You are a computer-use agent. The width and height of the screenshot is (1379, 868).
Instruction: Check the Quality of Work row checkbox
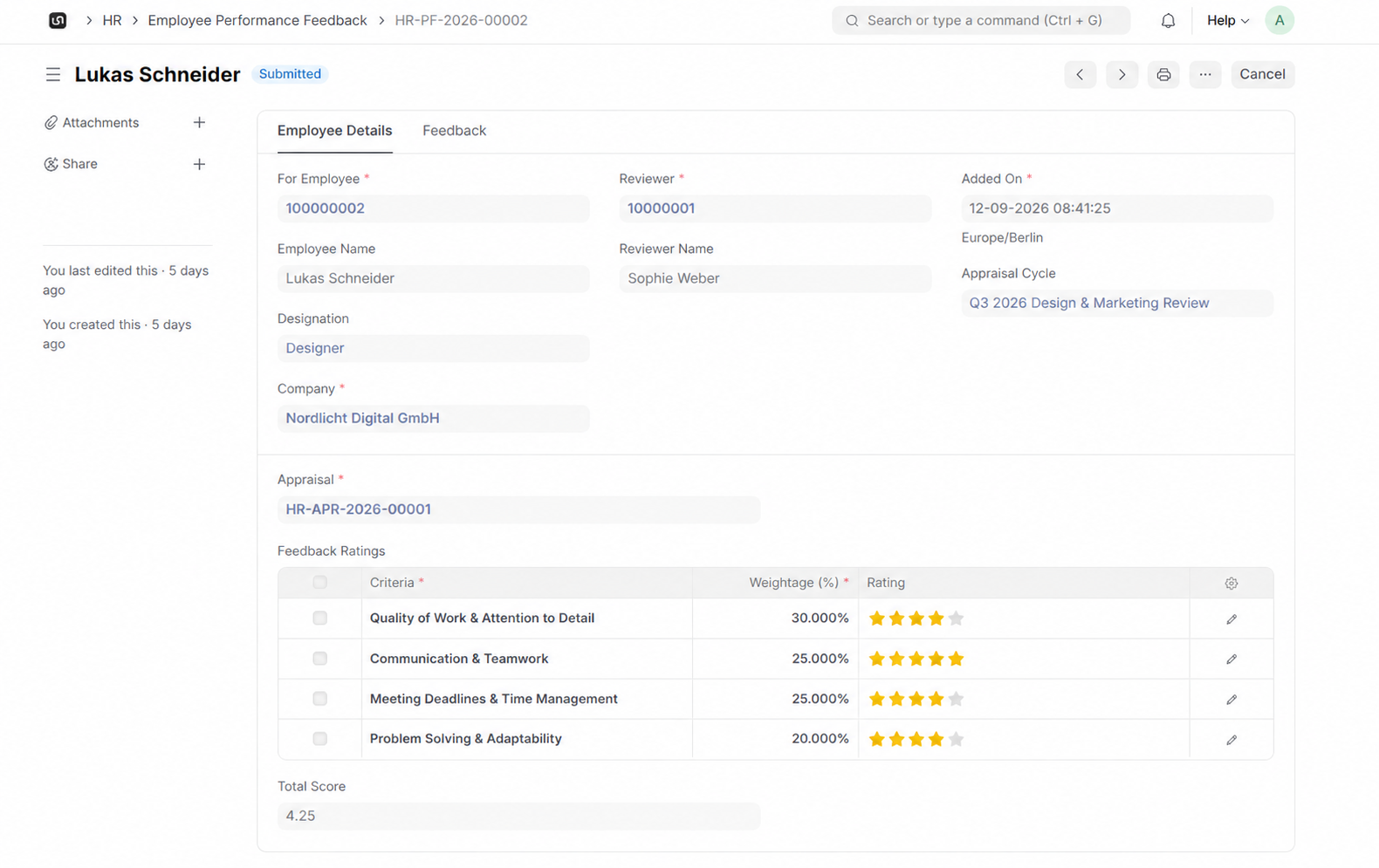pyautogui.click(x=319, y=618)
